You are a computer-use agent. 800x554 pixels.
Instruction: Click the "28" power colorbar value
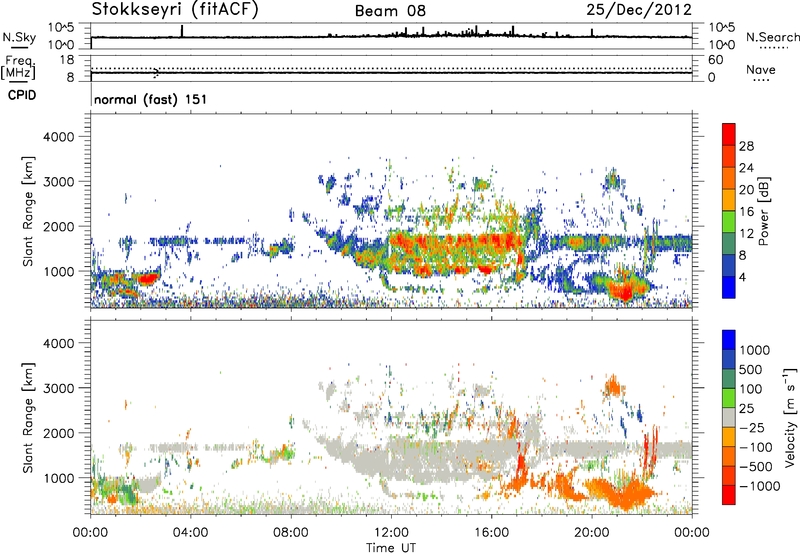pyautogui.click(x=746, y=146)
